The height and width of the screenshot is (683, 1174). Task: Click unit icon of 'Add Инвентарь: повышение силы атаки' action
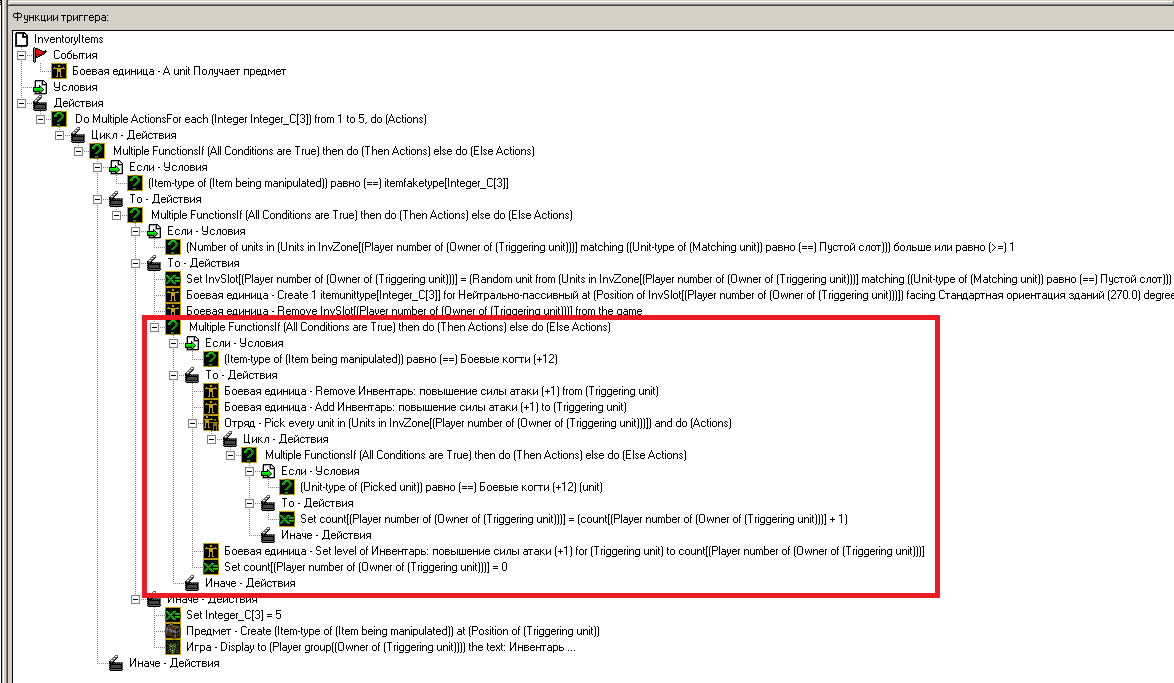(211, 407)
